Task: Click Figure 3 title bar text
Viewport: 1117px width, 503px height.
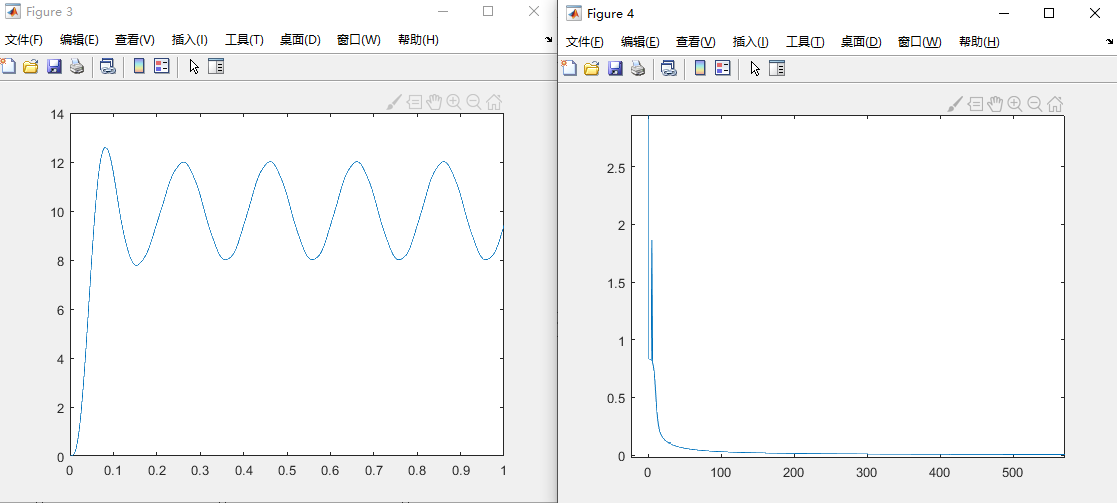Action: pyautogui.click(x=49, y=12)
